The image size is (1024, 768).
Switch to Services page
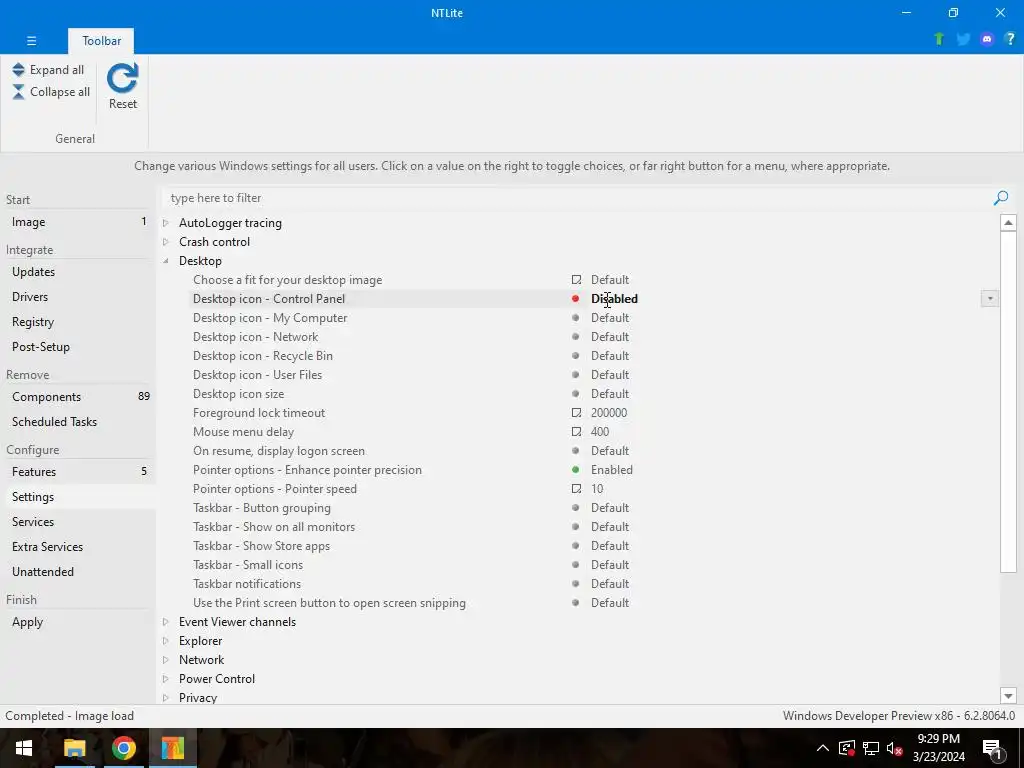coord(78,521)
